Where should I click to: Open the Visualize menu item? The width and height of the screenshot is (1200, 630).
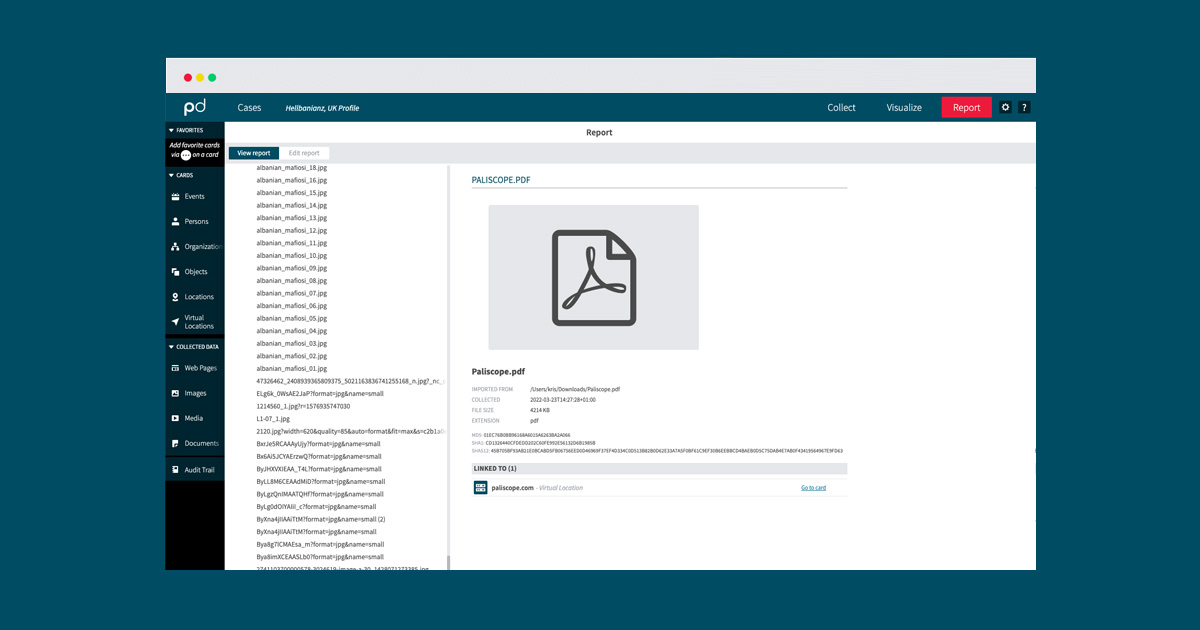point(904,108)
